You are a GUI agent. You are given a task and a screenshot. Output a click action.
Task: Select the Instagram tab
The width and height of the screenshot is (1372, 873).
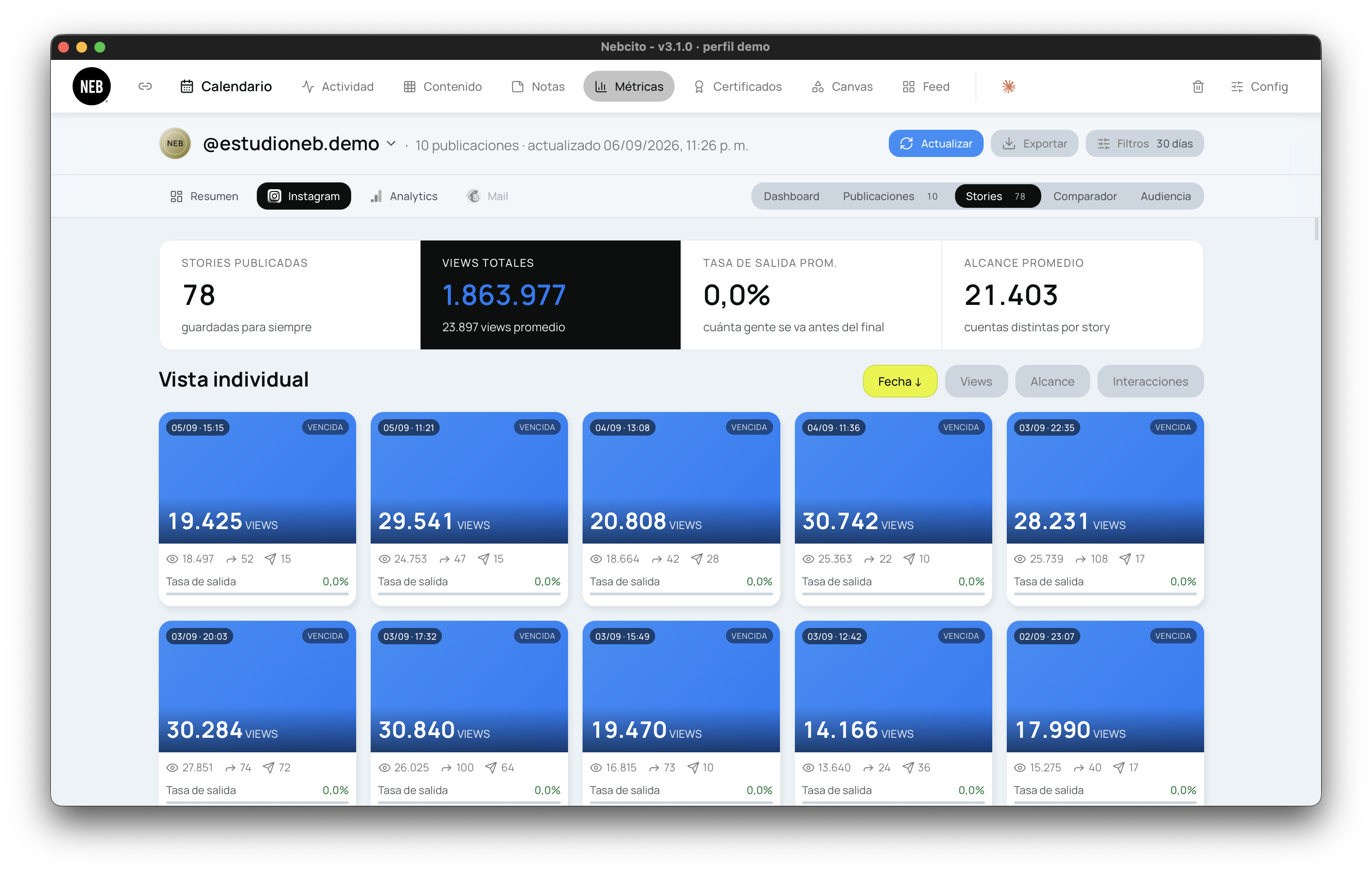[x=304, y=196]
